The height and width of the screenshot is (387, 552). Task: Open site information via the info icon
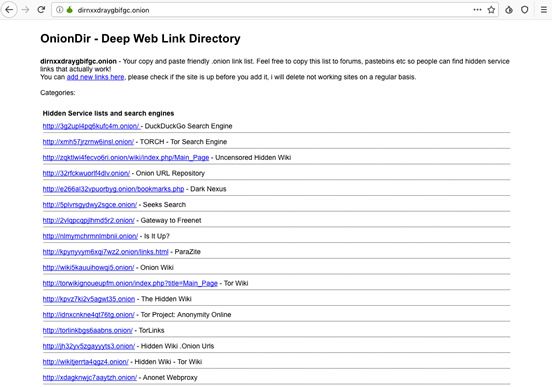tap(59, 10)
